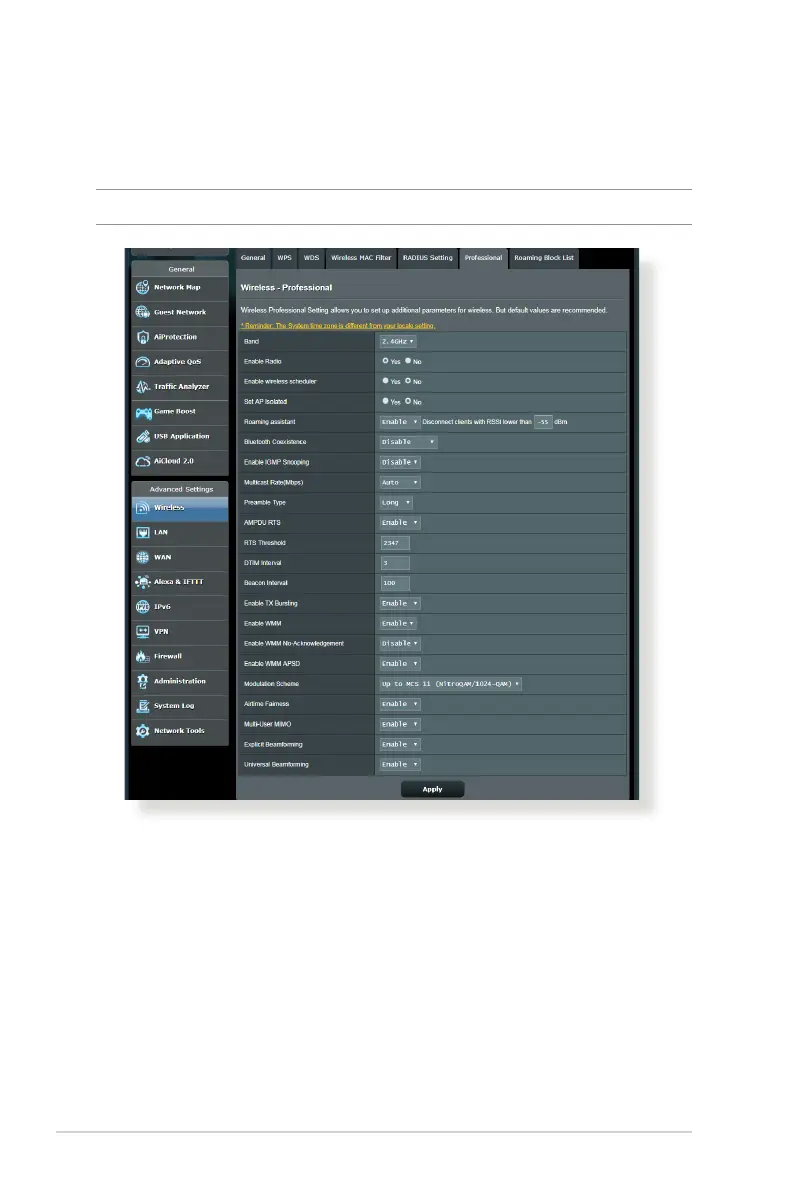Click the RTS Threshold input field
This screenshot has height=1196, width=794.
[395, 543]
